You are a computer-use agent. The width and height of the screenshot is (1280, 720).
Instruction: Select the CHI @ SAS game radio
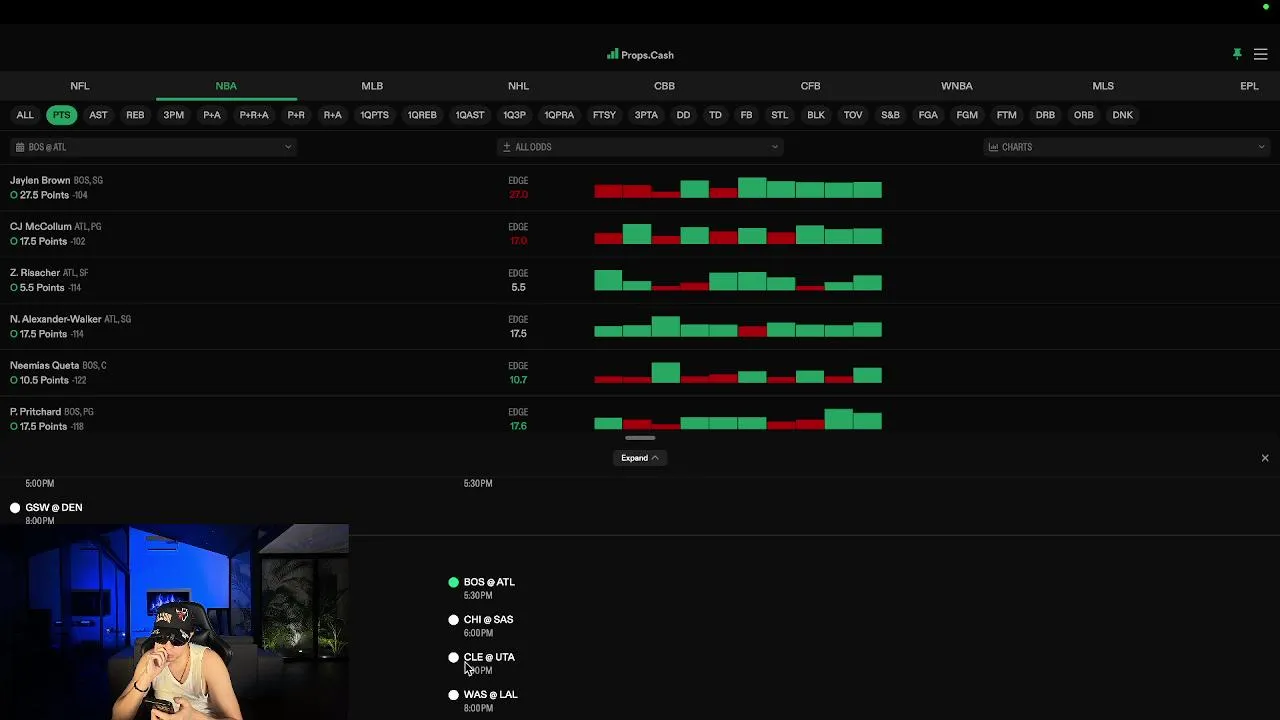(x=454, y=620)
